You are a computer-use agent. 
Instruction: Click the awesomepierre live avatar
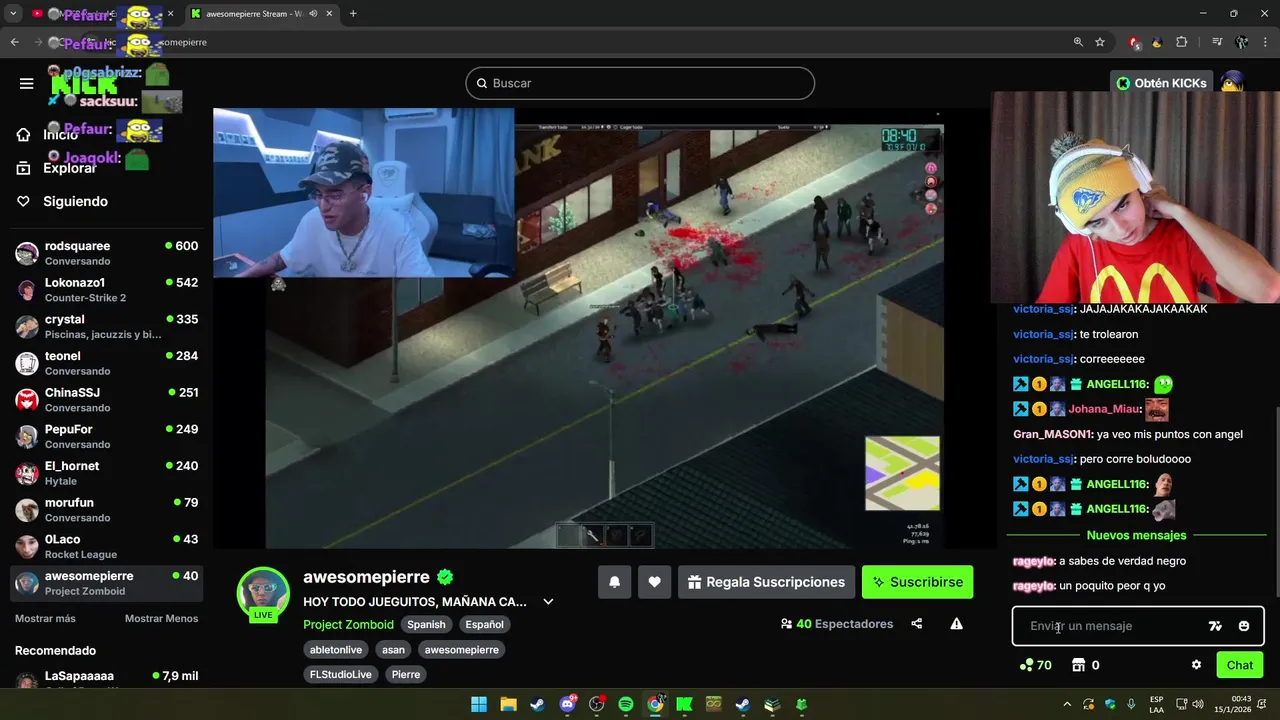point(263,594)
